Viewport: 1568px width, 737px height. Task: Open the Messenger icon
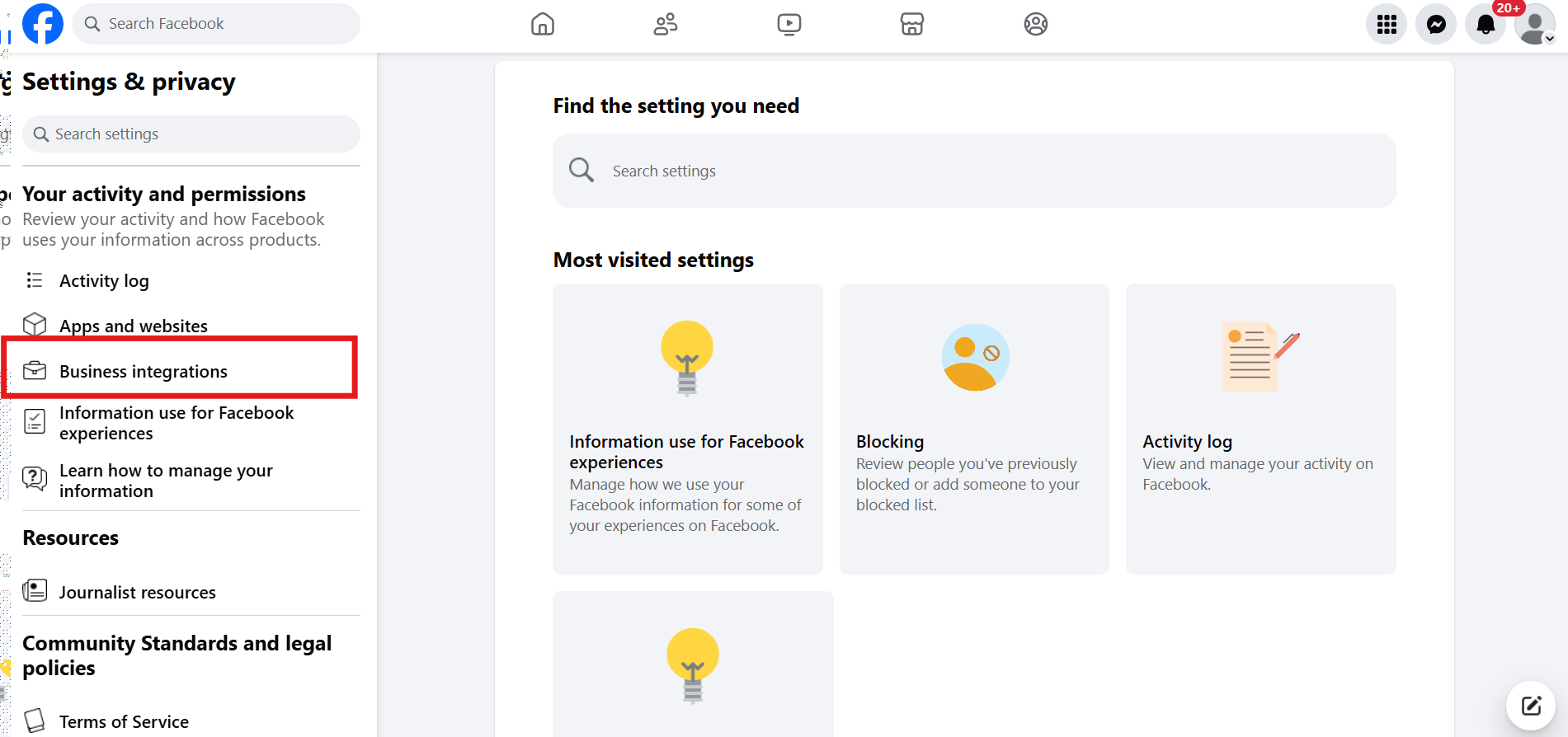pyautogui.click(x=1436, y=25)
